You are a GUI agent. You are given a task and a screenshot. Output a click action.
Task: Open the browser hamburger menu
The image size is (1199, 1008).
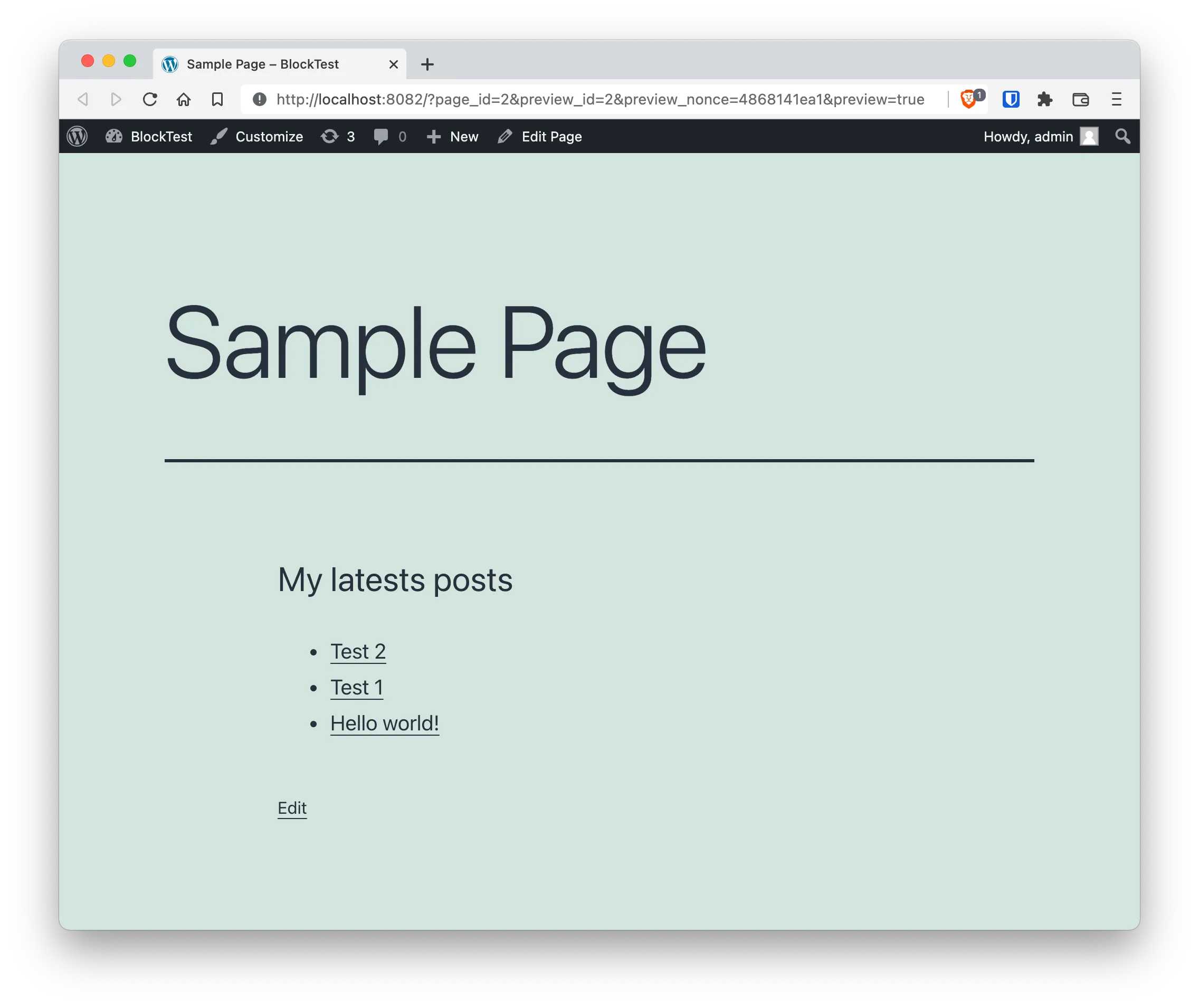tap(1116, 99)
